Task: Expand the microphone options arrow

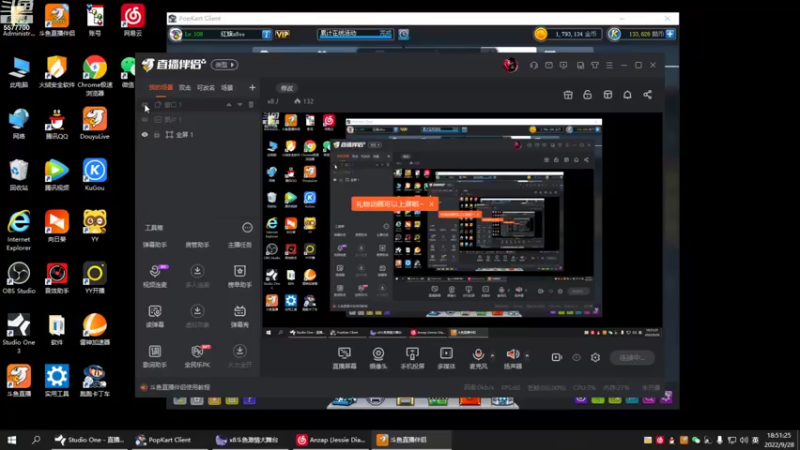Action: point(492,356)
